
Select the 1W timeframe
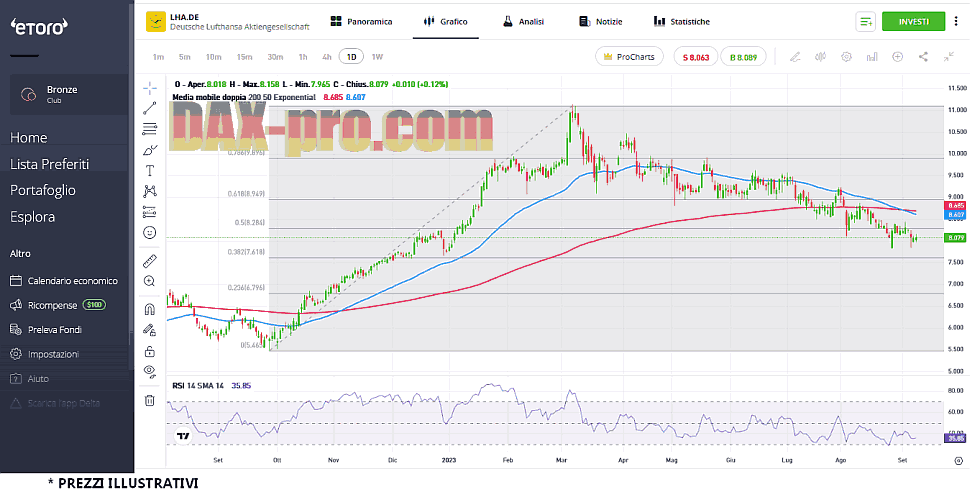pyautogui.click(x=377, y=57)
